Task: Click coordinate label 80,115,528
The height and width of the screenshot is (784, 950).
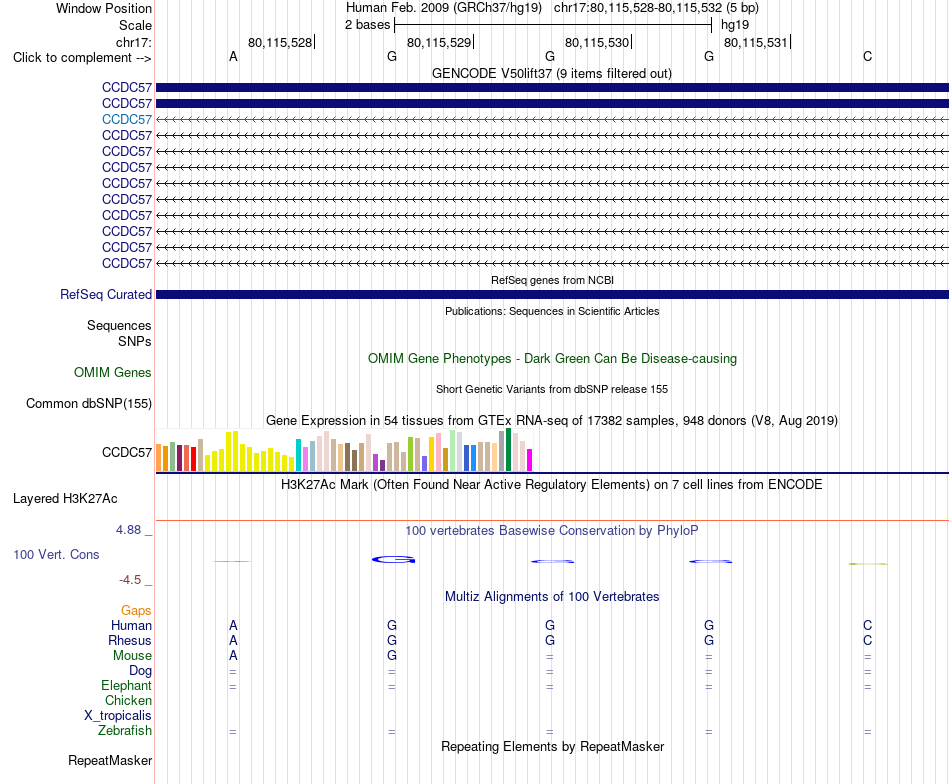Action: coord(280,42)
